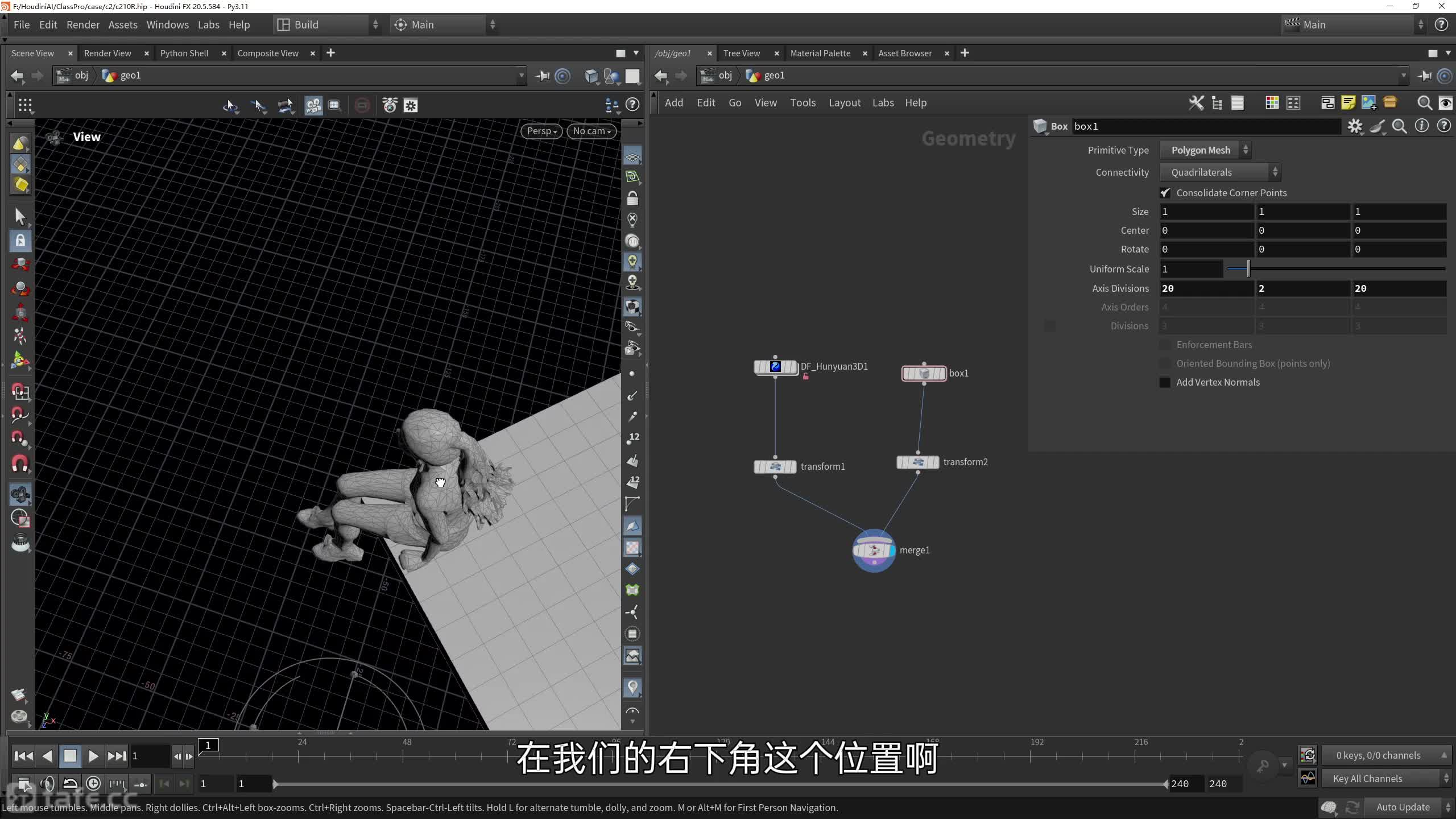Click the box1 node icon
The image size is (1456, 819).
tap(924, 374)
